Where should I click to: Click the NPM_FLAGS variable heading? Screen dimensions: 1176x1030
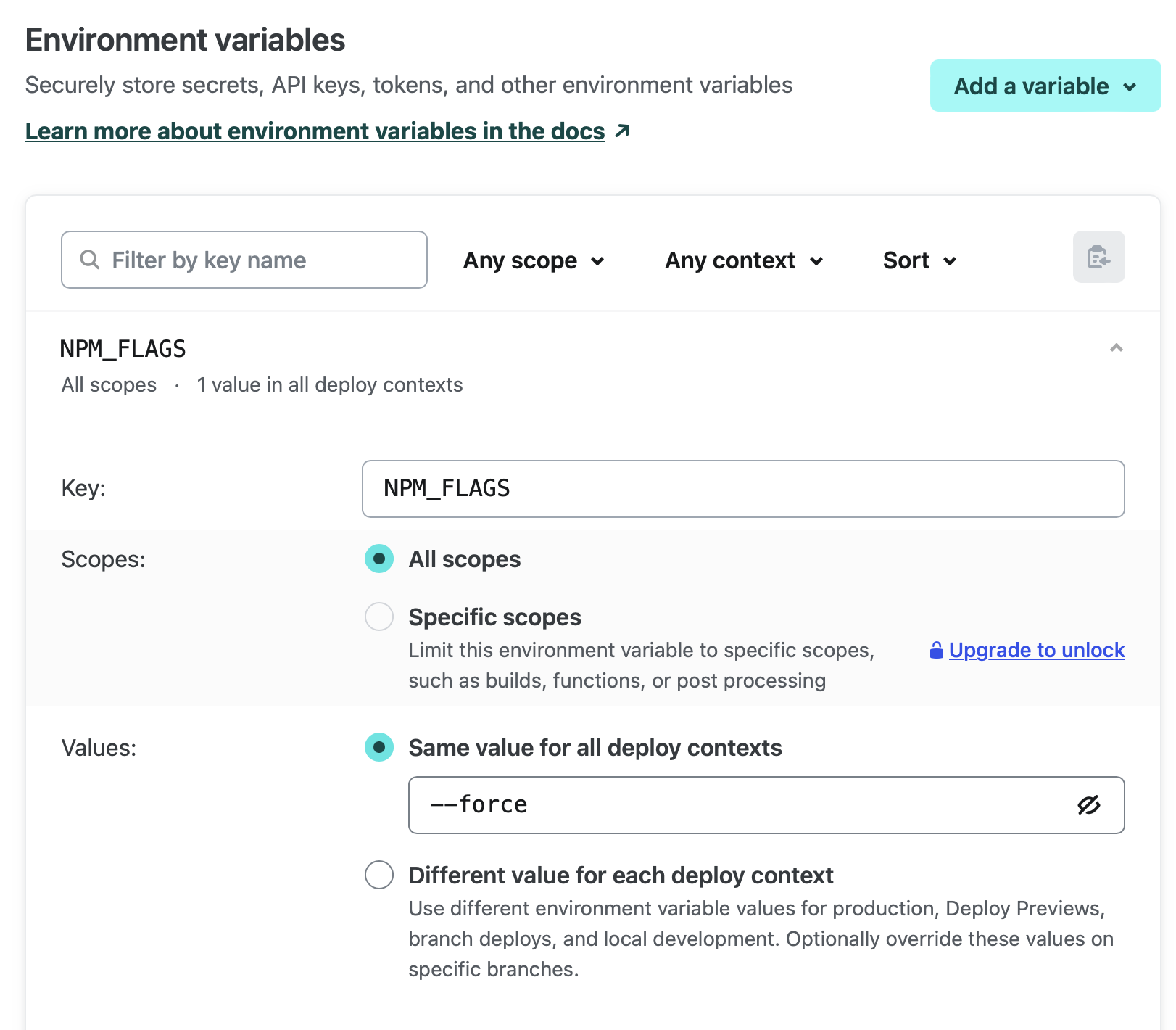[123, 349]
